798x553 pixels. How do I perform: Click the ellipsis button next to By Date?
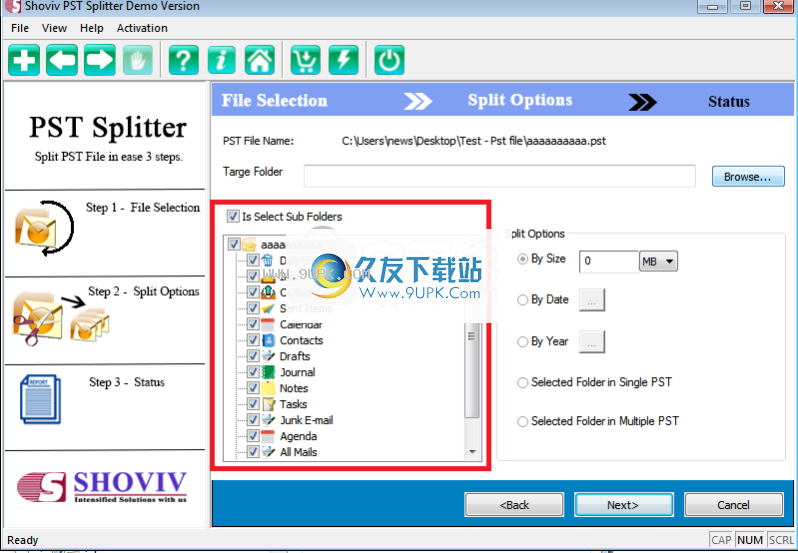tap(592, 300)
